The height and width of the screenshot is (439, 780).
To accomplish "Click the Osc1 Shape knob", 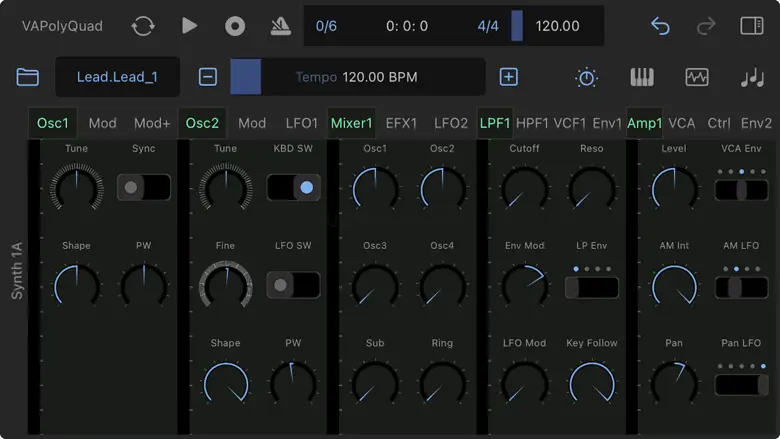I will pos(76,286).
